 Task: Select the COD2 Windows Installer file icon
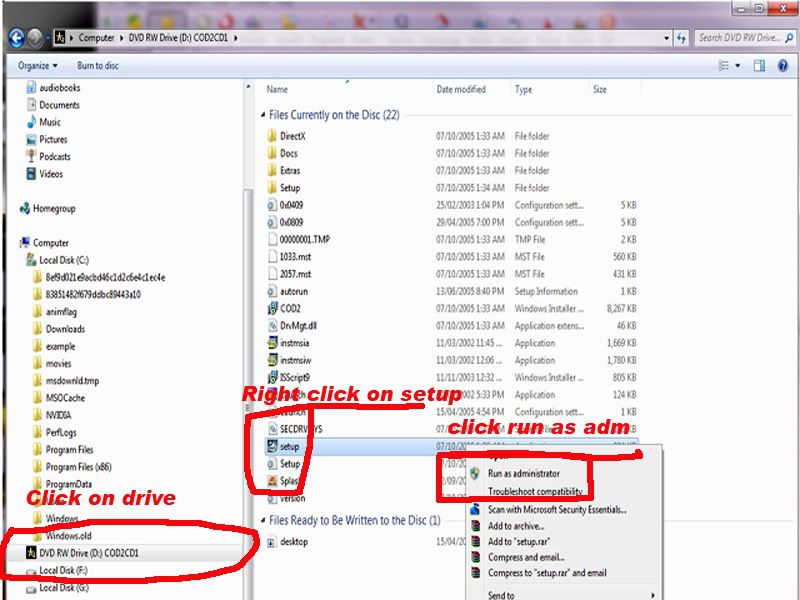272,308
